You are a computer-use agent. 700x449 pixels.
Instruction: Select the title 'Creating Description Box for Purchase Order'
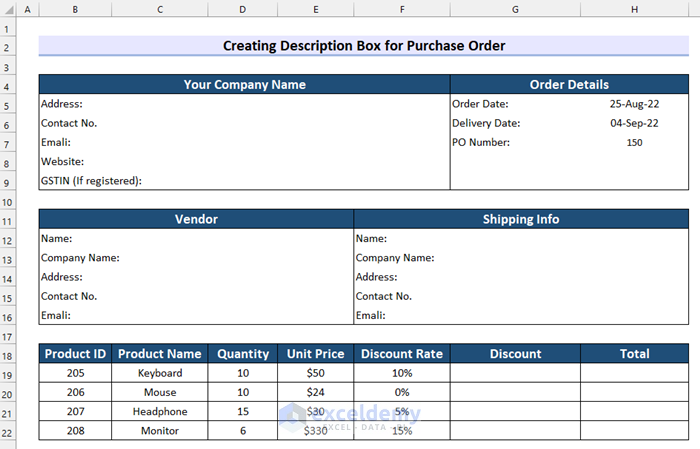[x=364, y=46]
